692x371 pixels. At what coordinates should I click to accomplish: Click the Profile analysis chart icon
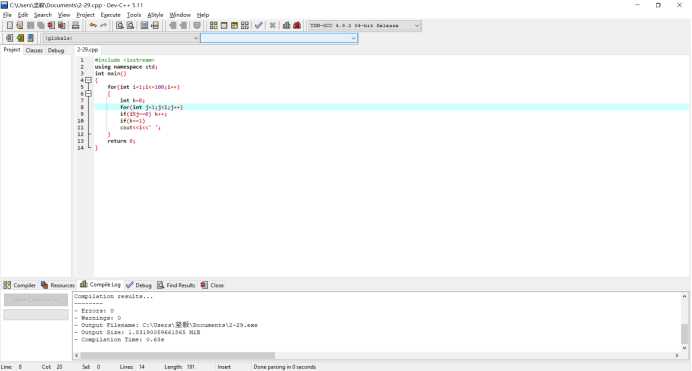tap(286, 26)
